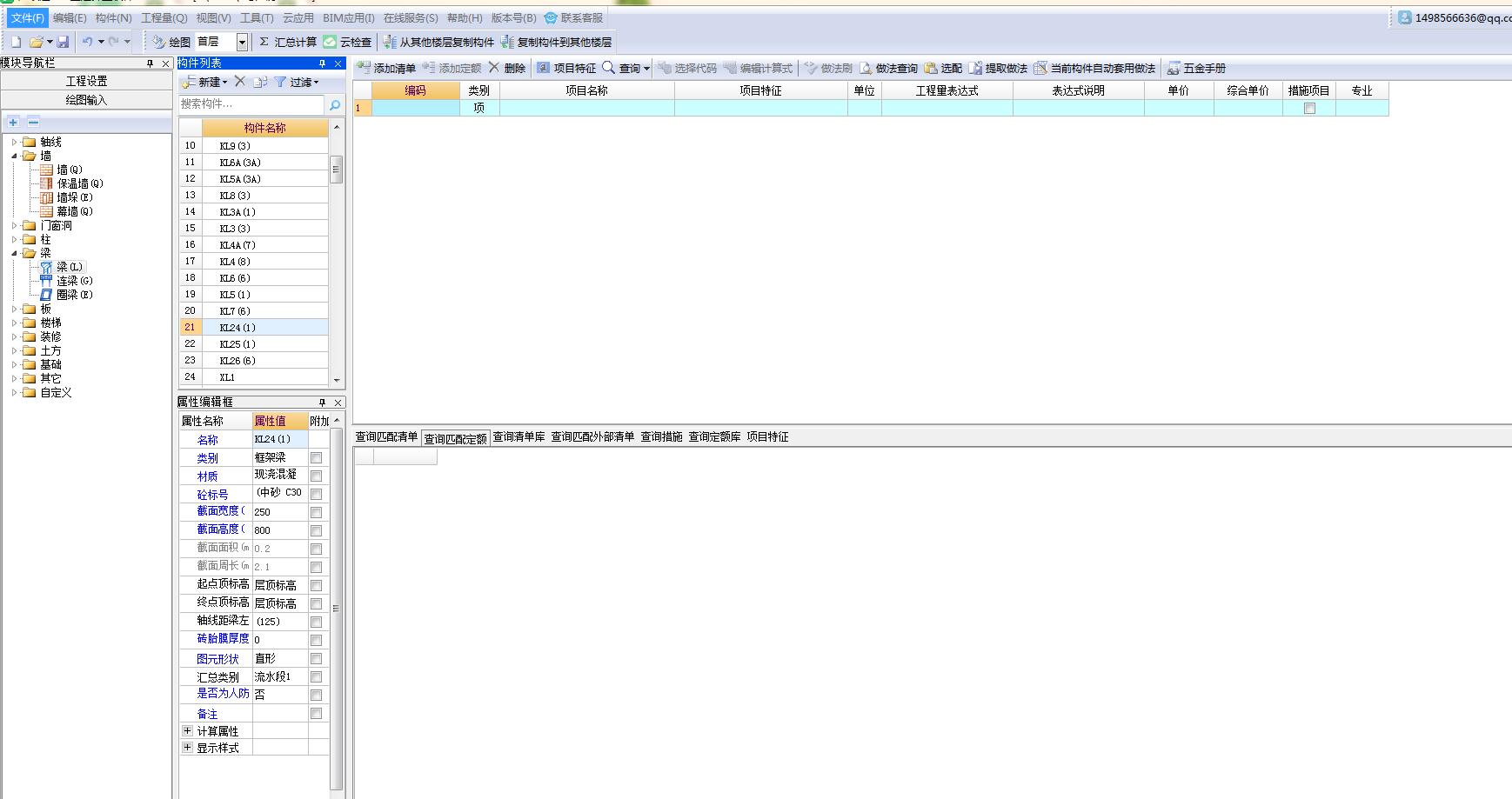The height and width of the screenshot is (799, 1512).
Task: Open the 过滤 filter dropdown
Action: tap(298, 82)
